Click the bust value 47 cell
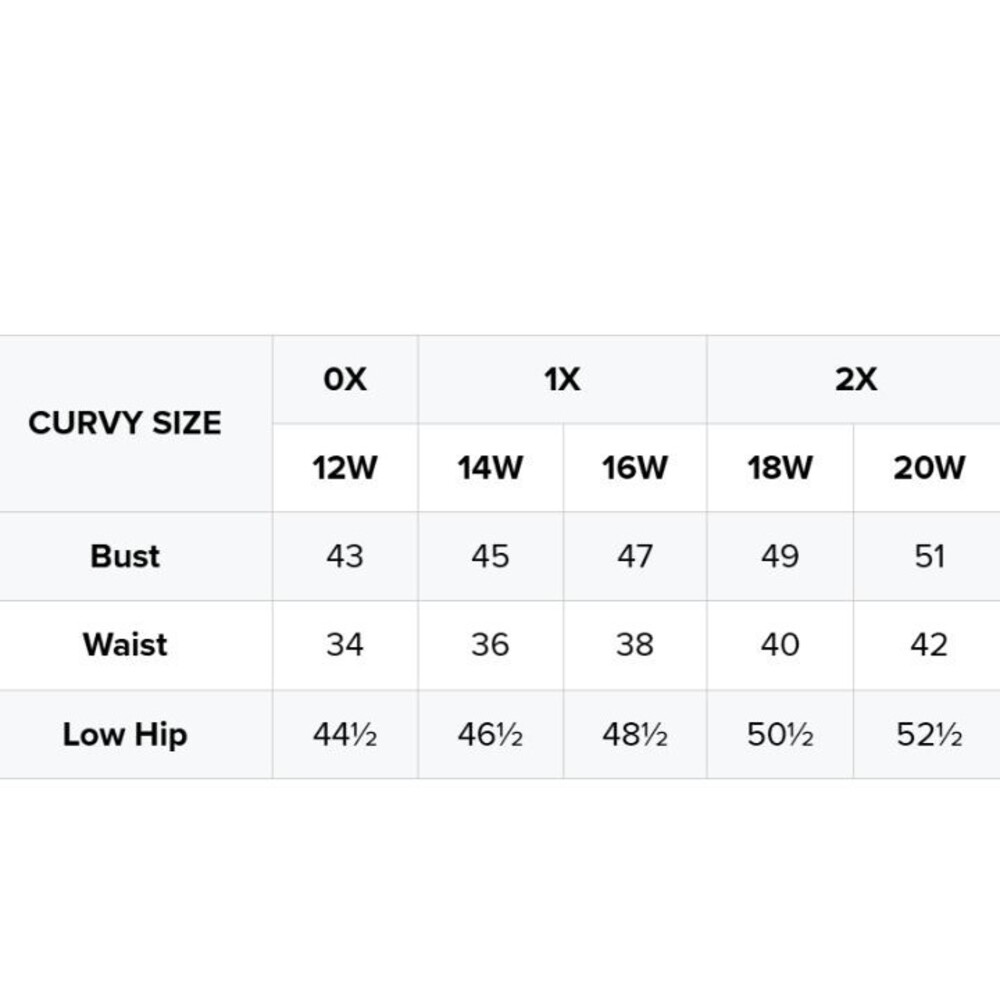Image resolution: width=1000 pixels, height=1000 pixels. pos(635,556)
